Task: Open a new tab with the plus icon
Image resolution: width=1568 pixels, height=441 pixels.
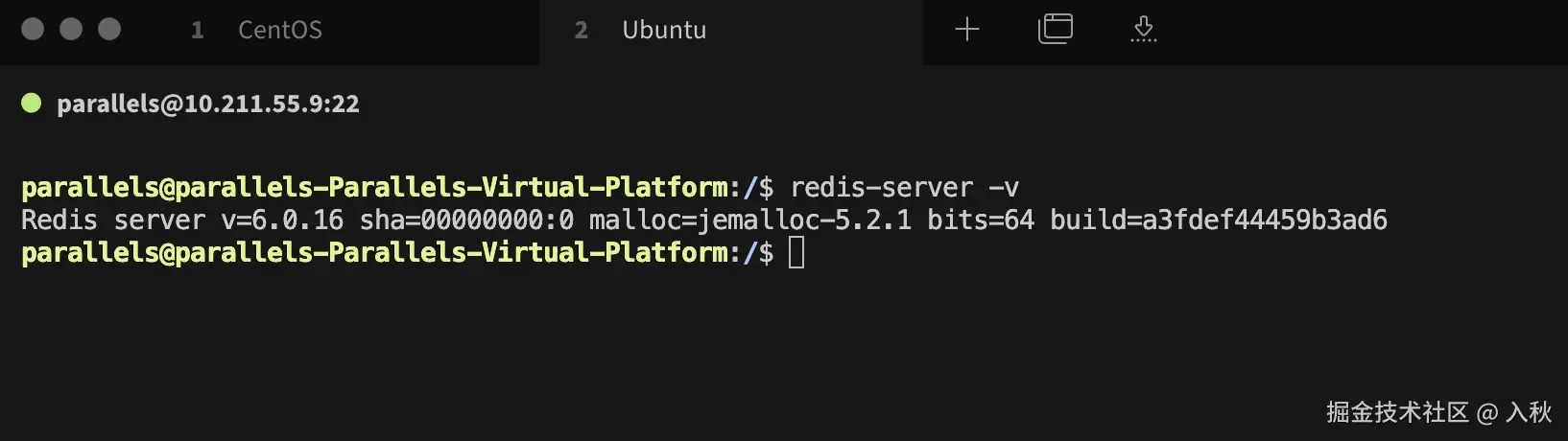Action: click(967, 30)
